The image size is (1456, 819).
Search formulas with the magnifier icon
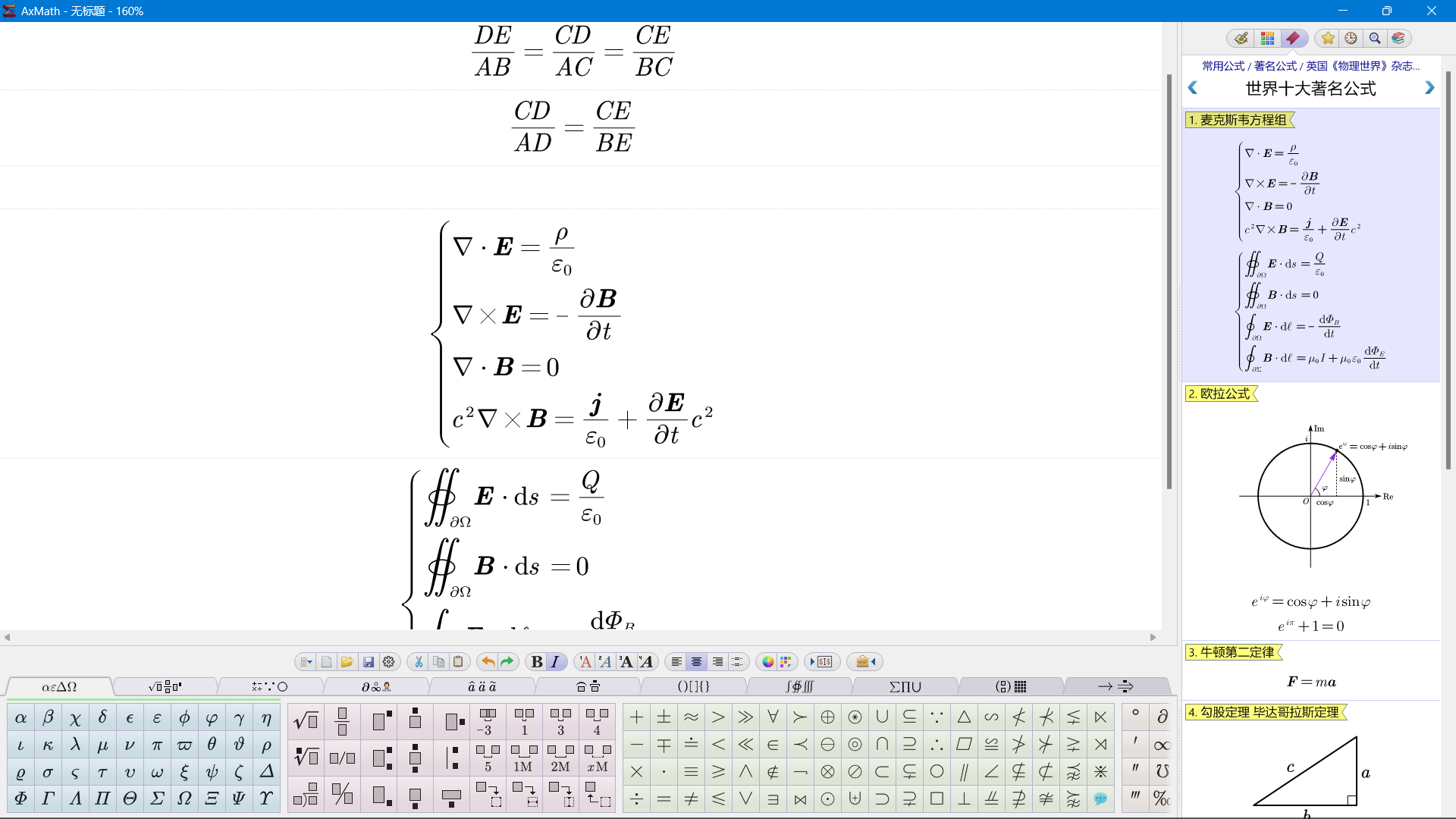(x=1374, y=38)
